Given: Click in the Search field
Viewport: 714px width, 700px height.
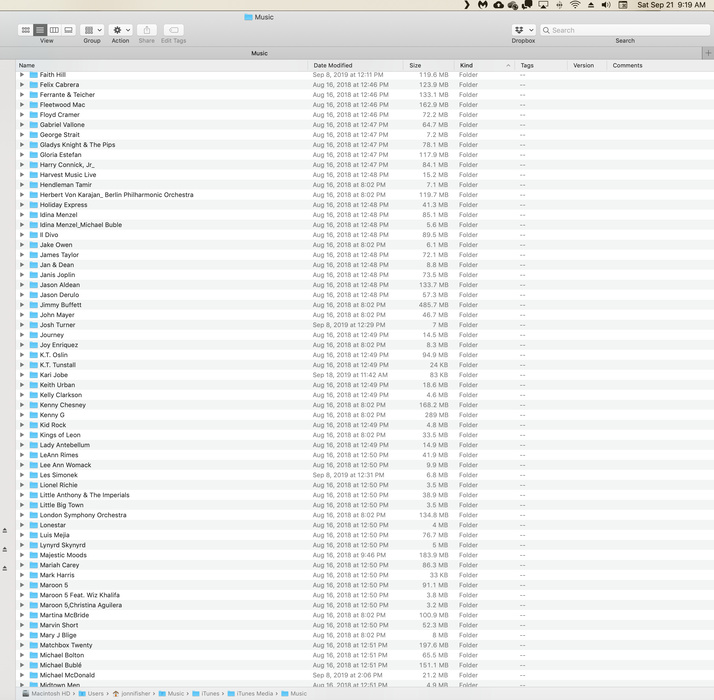Looking at the screenshot, I should (x=625, y=30).
